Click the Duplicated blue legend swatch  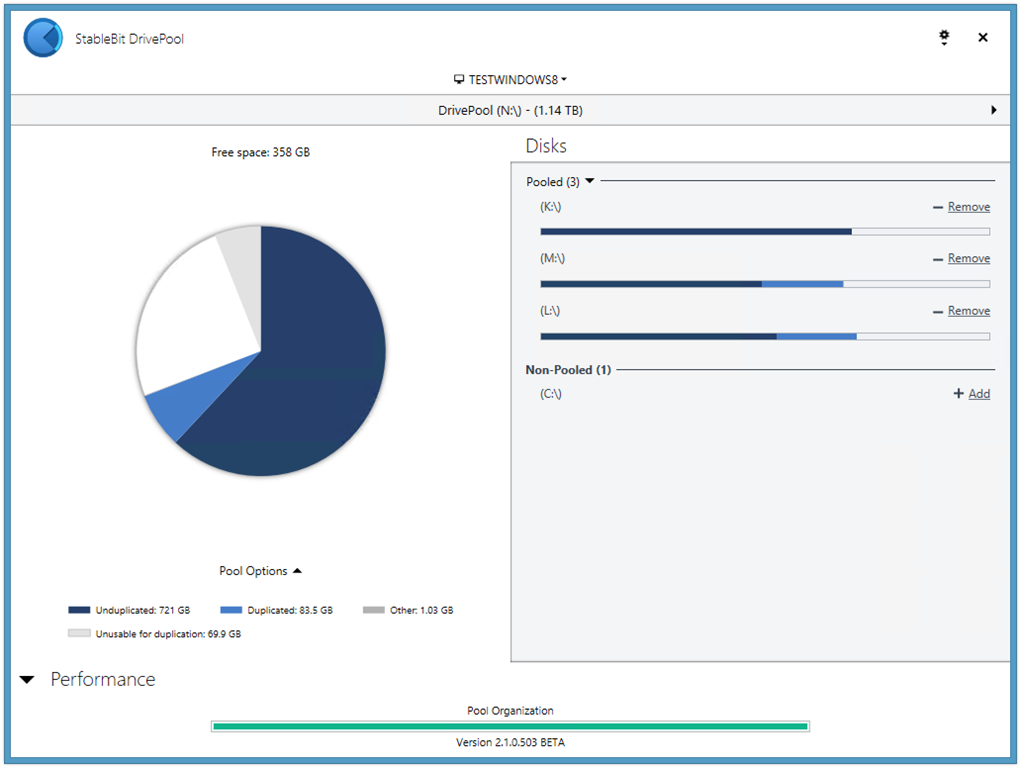pyautogui.click(x=231, y=610)
